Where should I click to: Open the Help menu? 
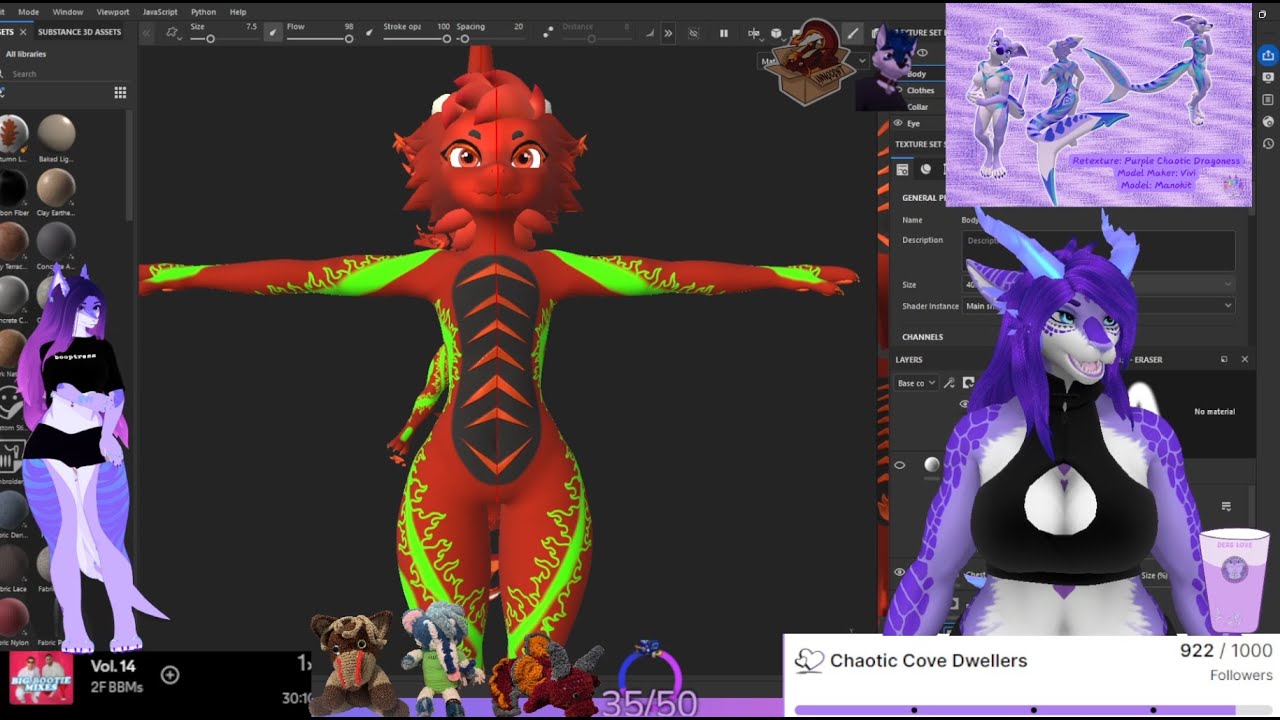click(x=238, y=12)
